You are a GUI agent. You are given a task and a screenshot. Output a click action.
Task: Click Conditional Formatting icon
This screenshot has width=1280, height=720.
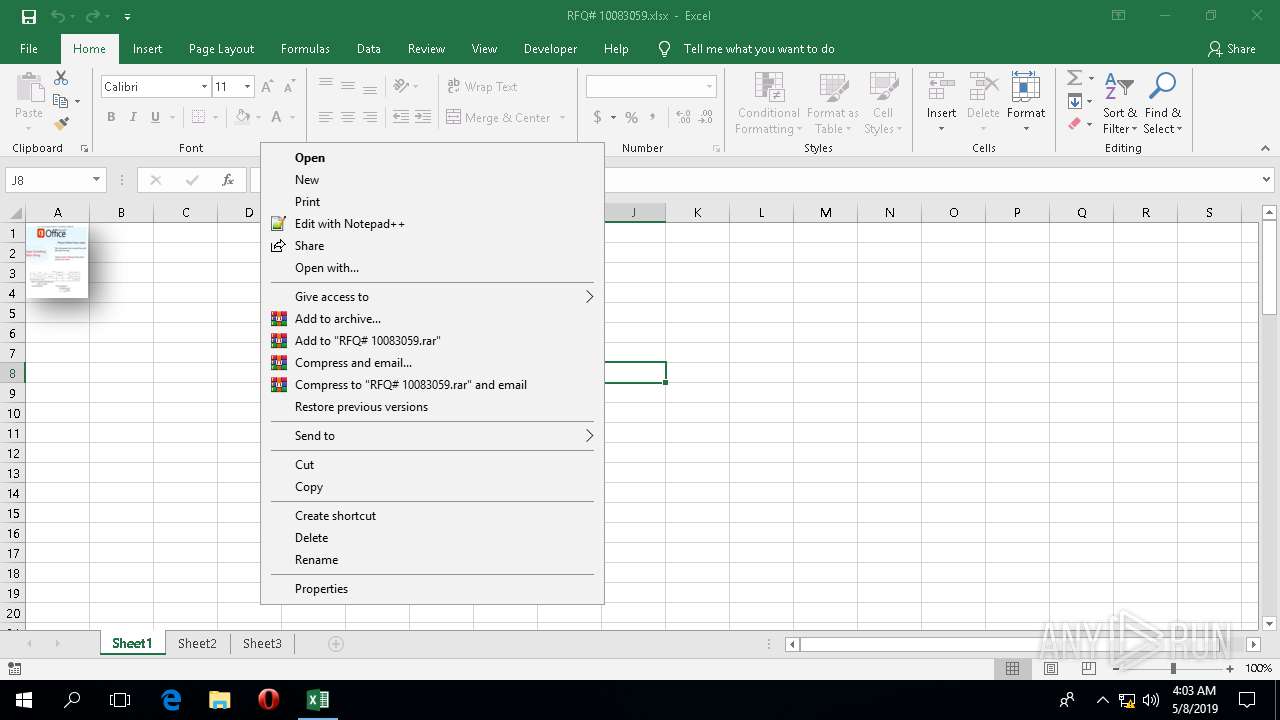tap(769, 89)
